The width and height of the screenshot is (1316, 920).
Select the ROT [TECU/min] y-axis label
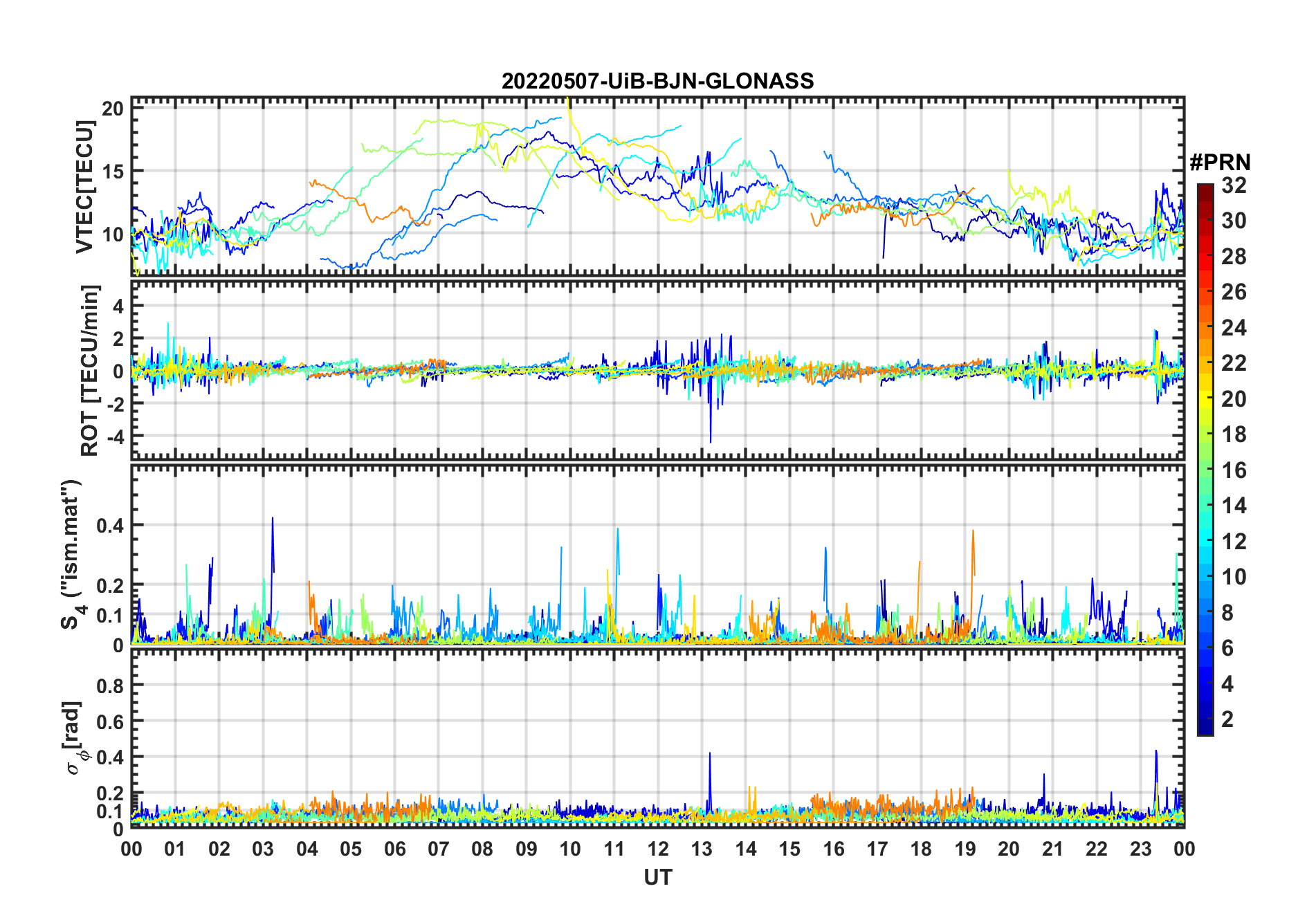click(x=89, y=370)
